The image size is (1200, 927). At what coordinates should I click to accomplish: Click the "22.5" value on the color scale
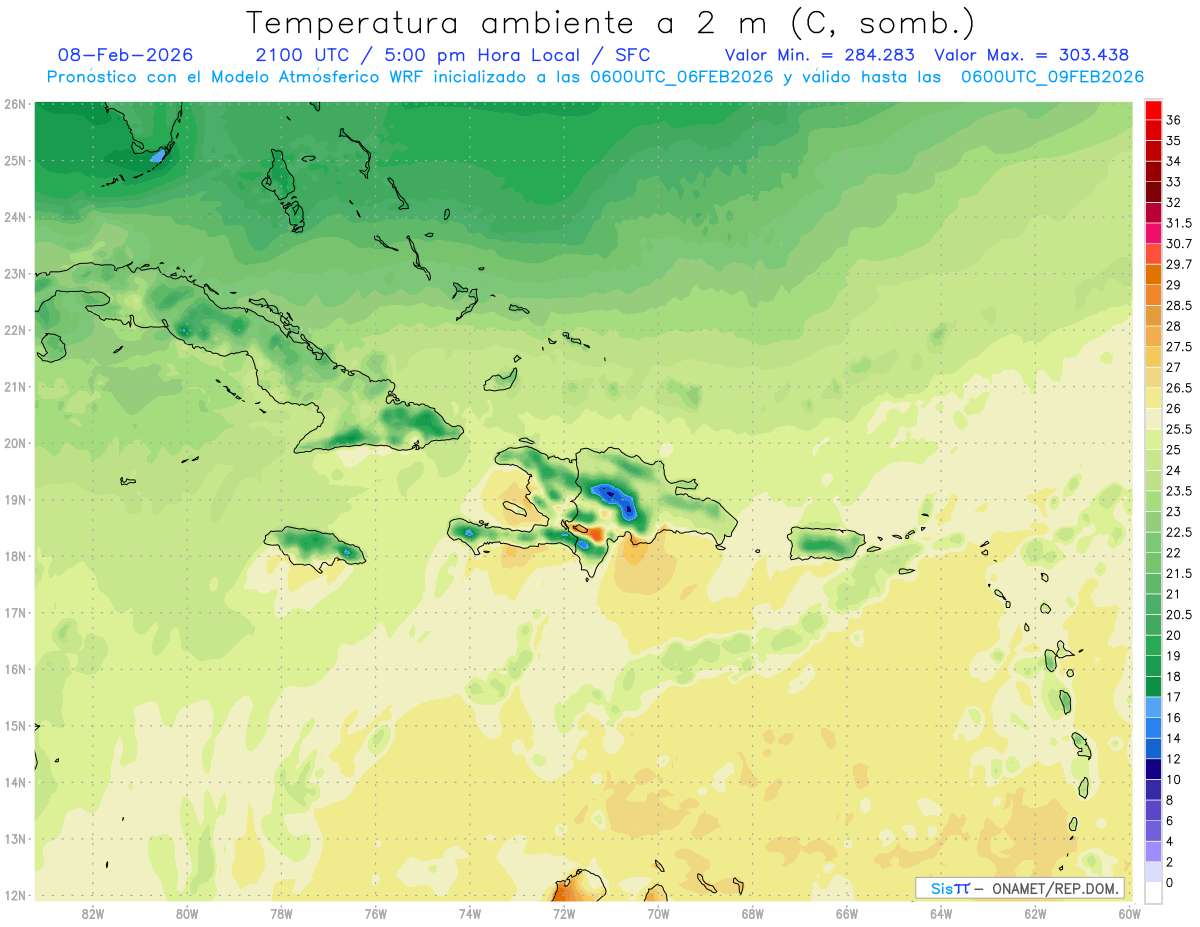tap(1179, 532)
